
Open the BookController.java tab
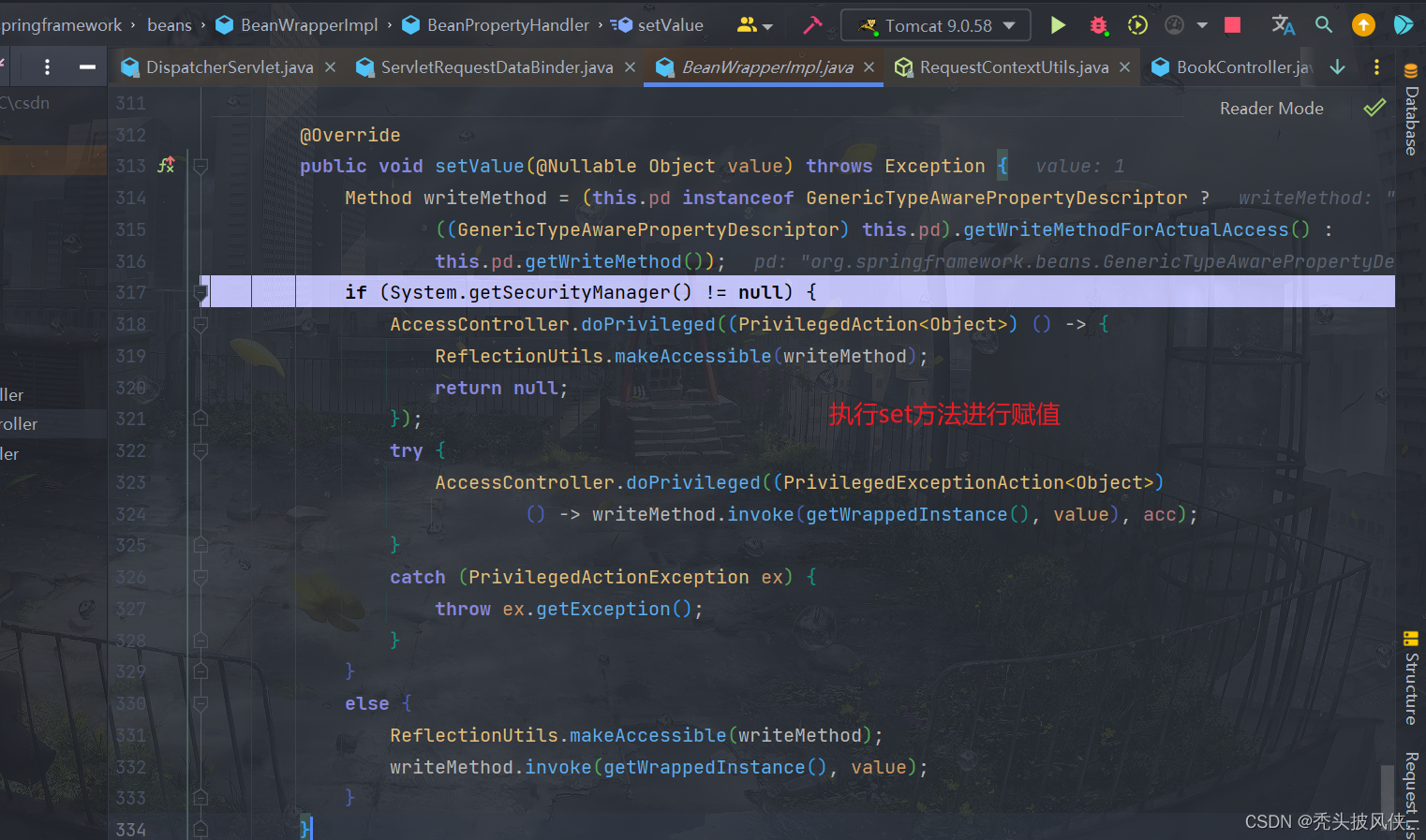coord(1243,67)
